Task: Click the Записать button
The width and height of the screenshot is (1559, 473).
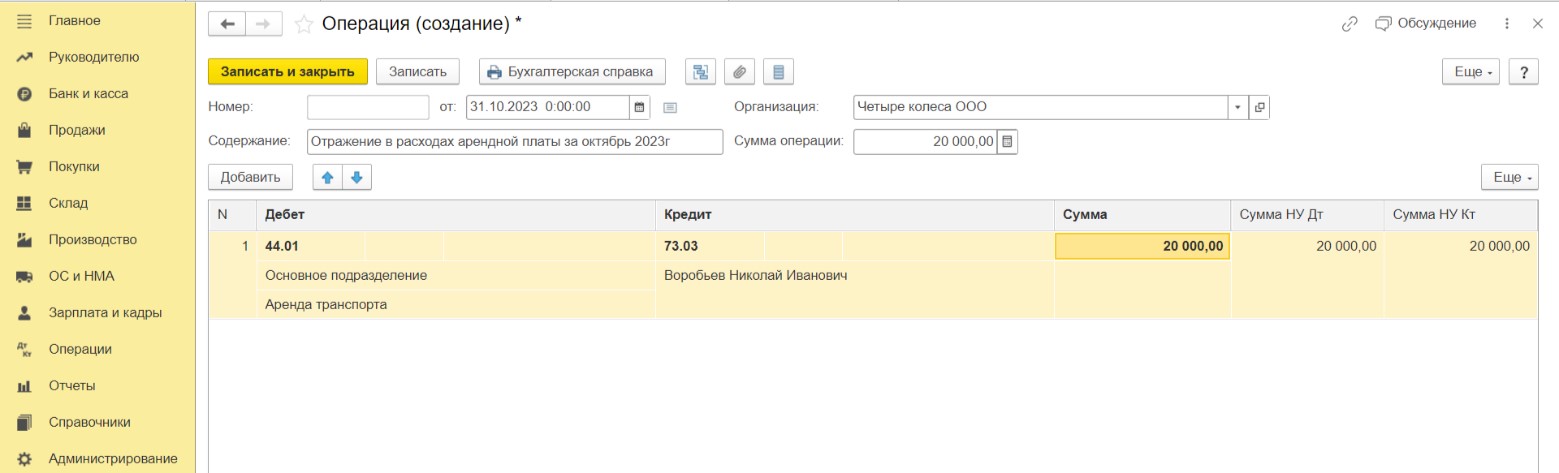Action: [x=417, y=71]
